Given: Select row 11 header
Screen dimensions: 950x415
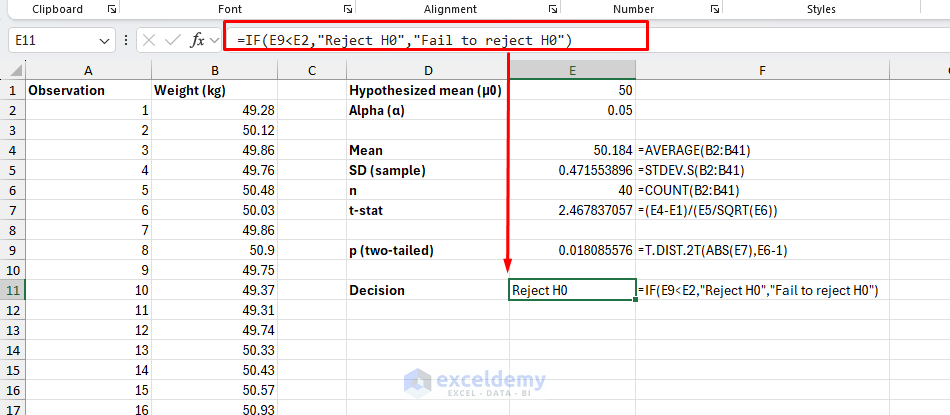Looking at the screenshot, I should coord(13,290).
